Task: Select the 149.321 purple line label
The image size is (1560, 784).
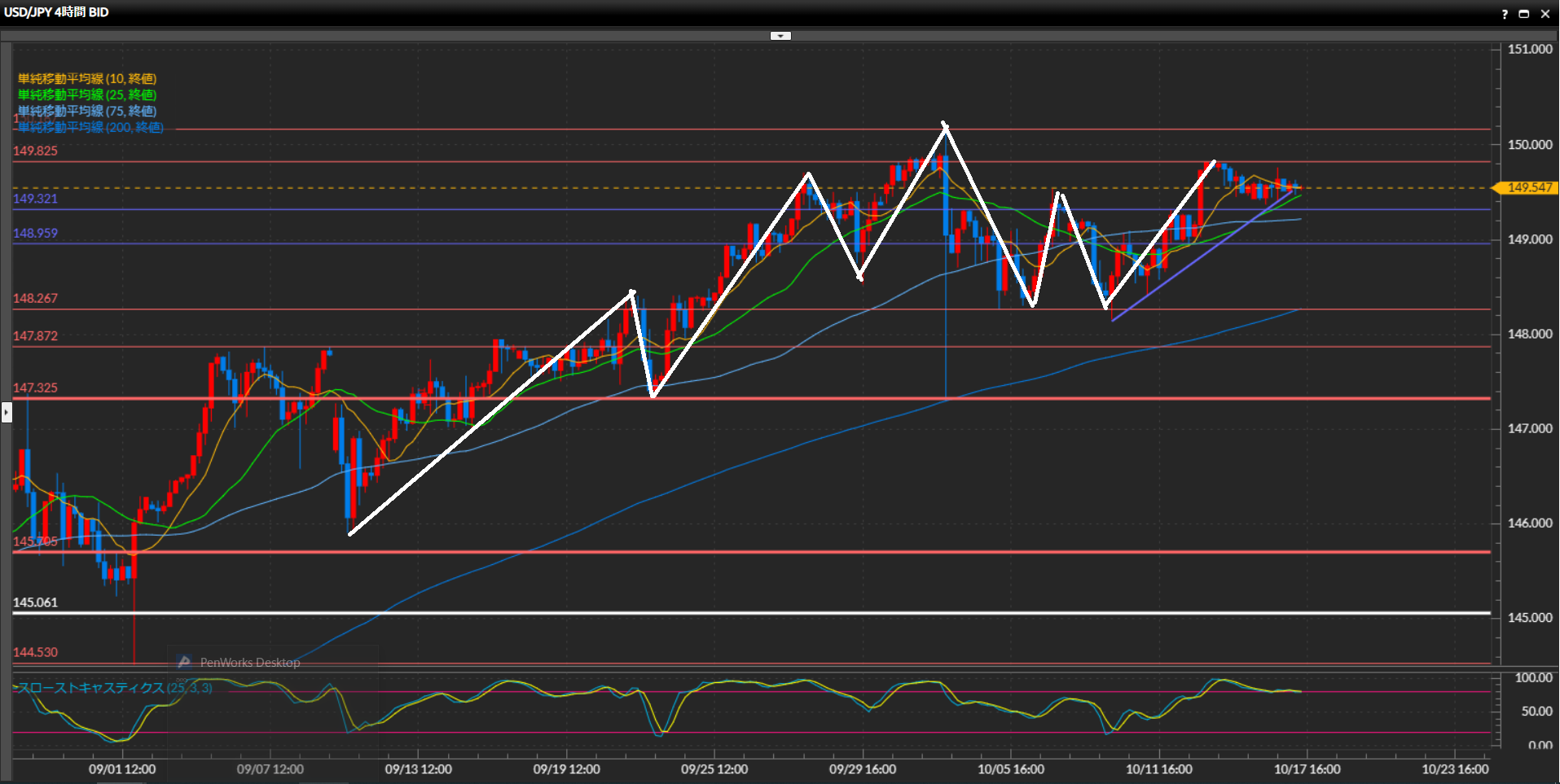Action: [x=35, y=199]
